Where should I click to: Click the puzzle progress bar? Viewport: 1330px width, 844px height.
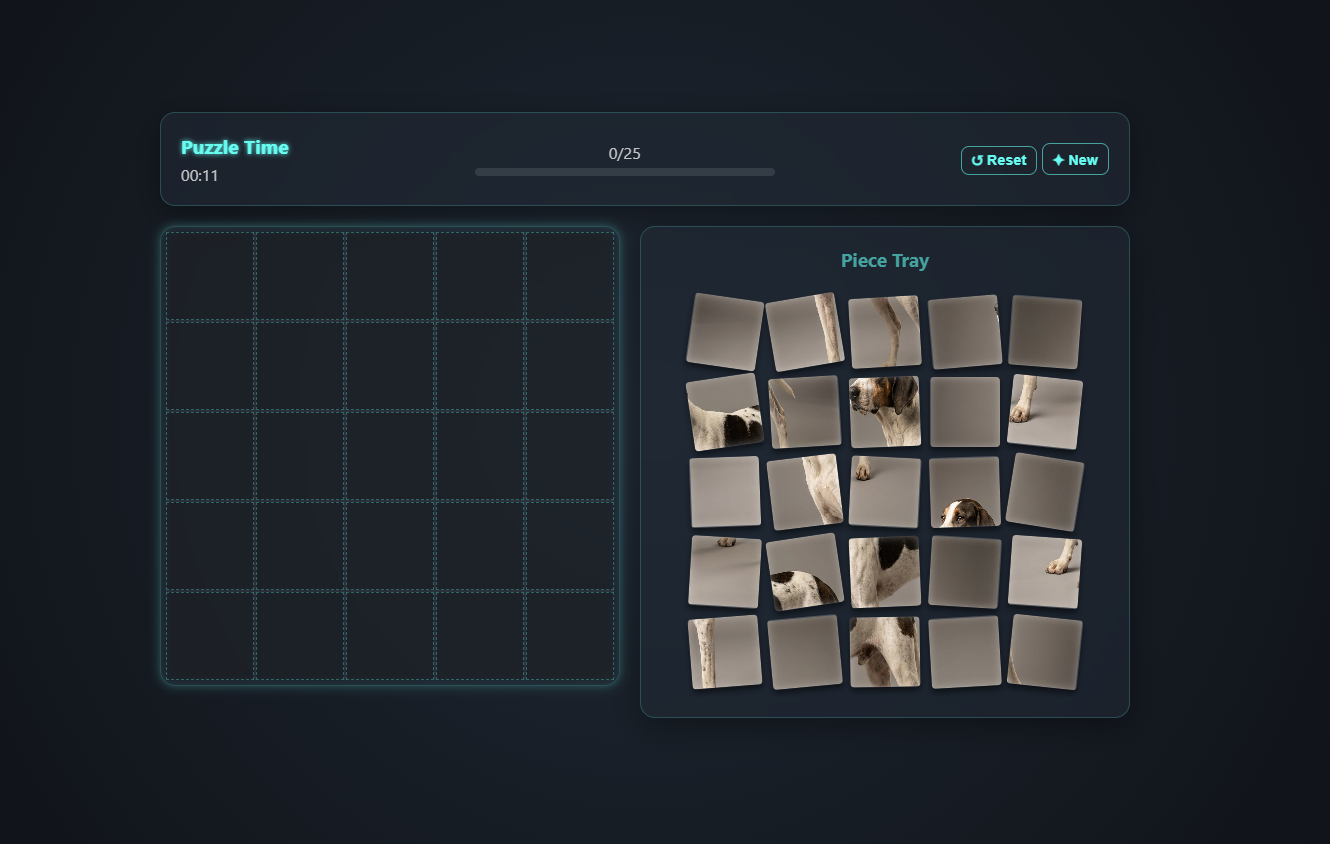625,172
